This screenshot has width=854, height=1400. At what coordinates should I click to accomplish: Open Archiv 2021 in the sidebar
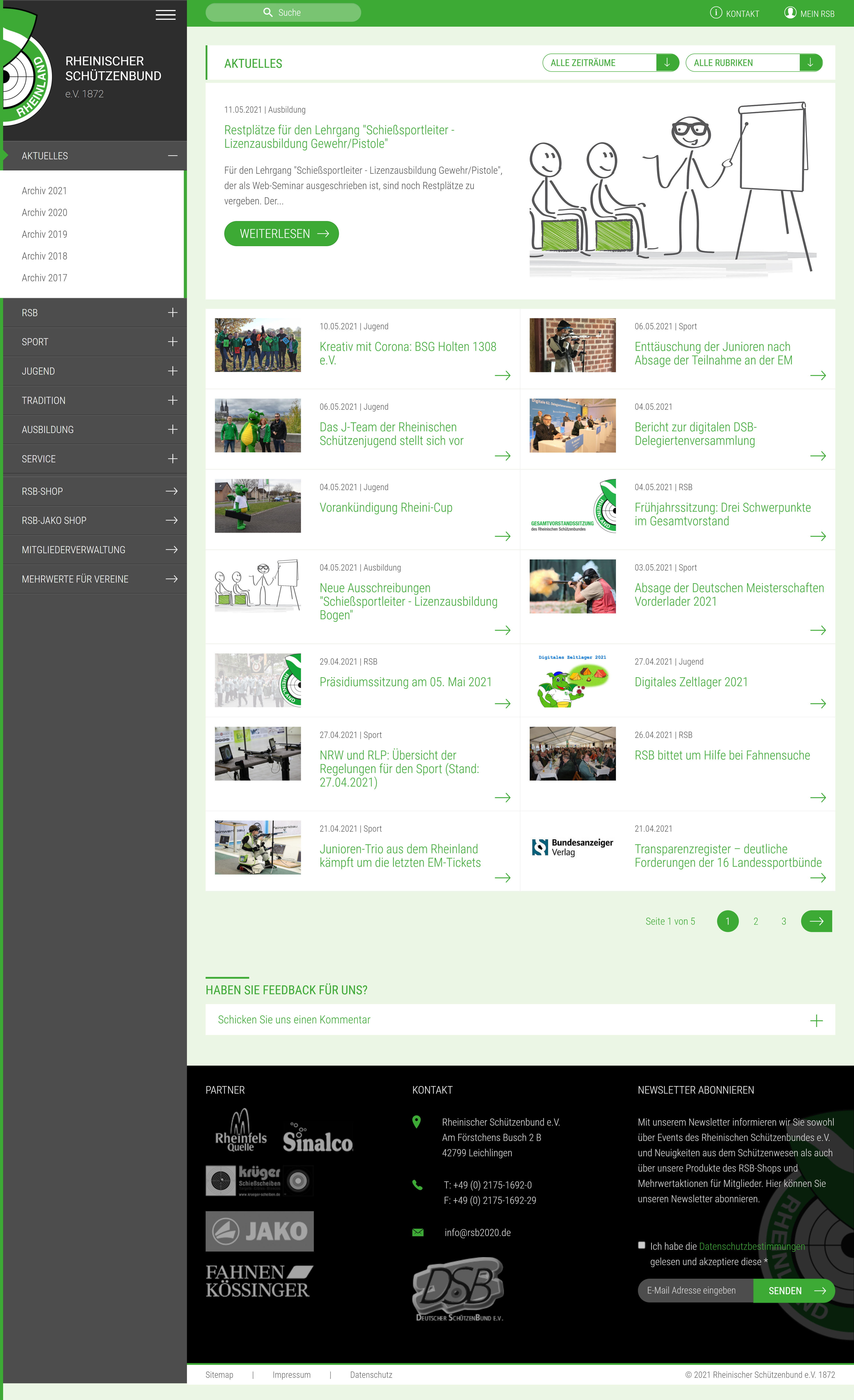(x=44, y=191)
